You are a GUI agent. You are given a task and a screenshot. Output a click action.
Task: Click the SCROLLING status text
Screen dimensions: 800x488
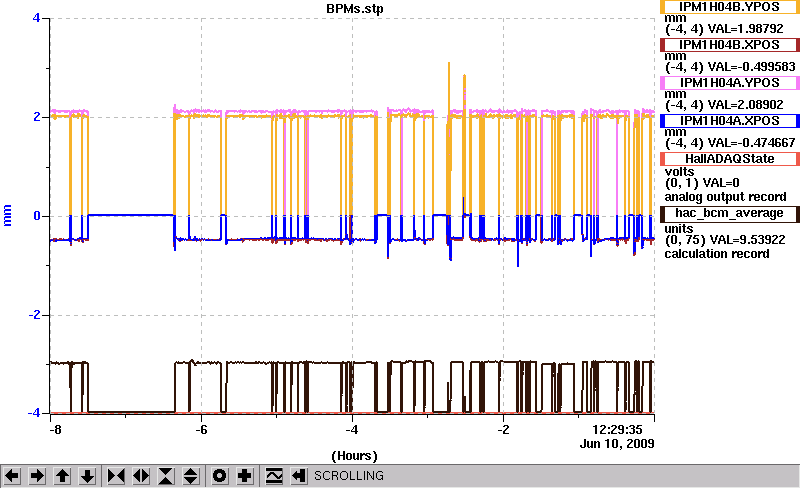(x=349, y=476)
